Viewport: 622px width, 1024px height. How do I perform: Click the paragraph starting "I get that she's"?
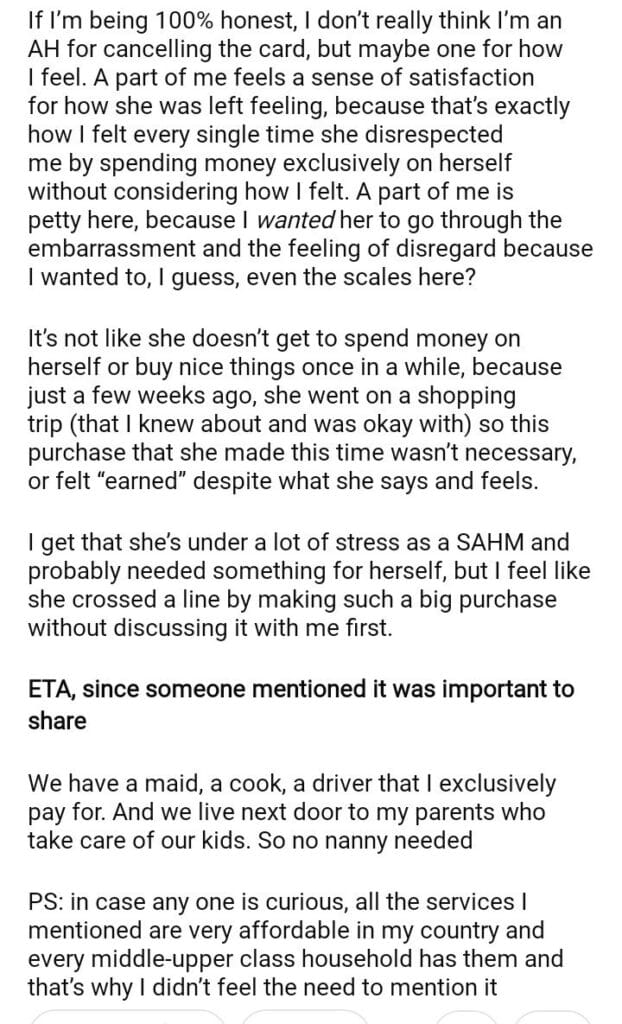tap(300, 586)
